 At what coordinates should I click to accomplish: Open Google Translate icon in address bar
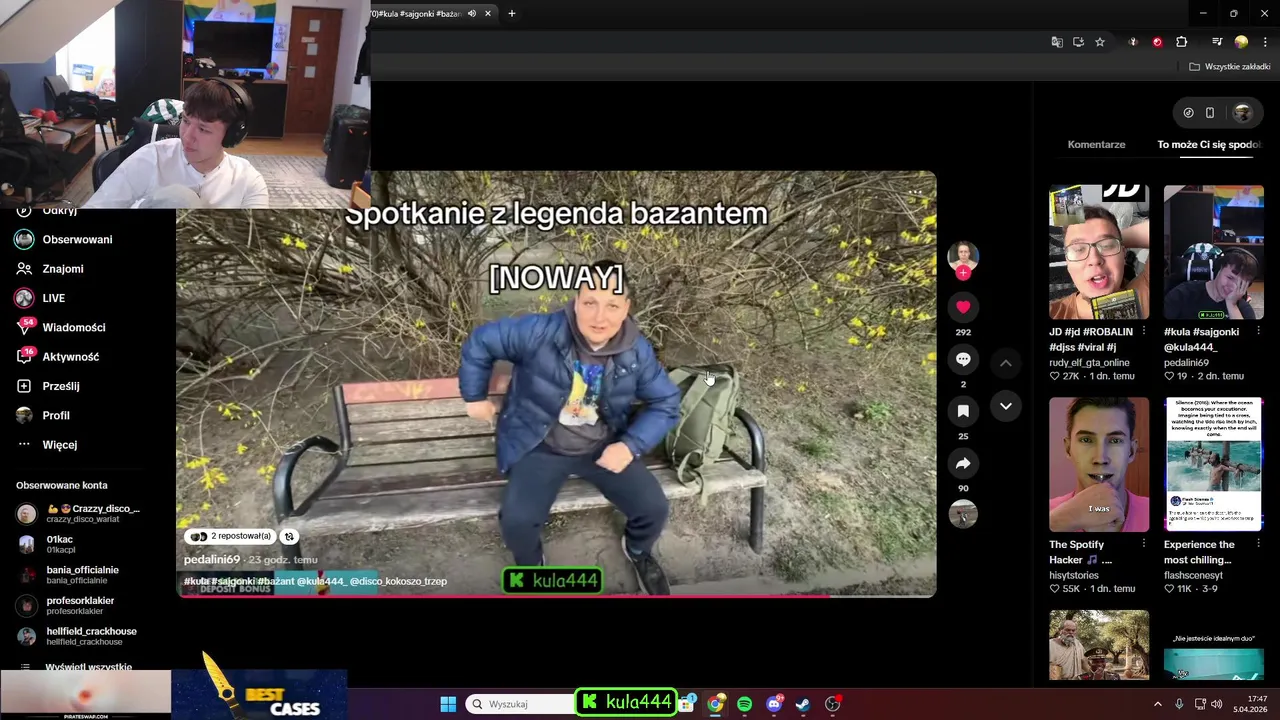click(1057, 42)
